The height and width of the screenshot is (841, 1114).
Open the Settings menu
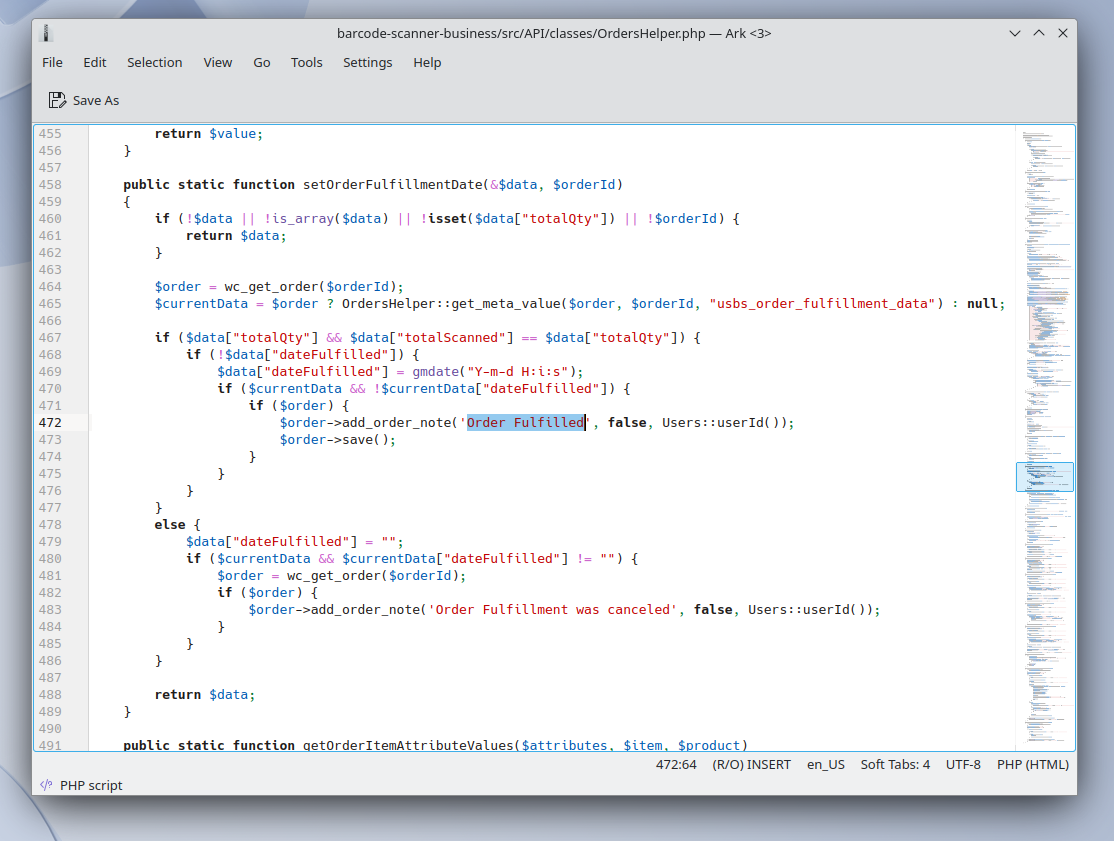coord(367,62)
